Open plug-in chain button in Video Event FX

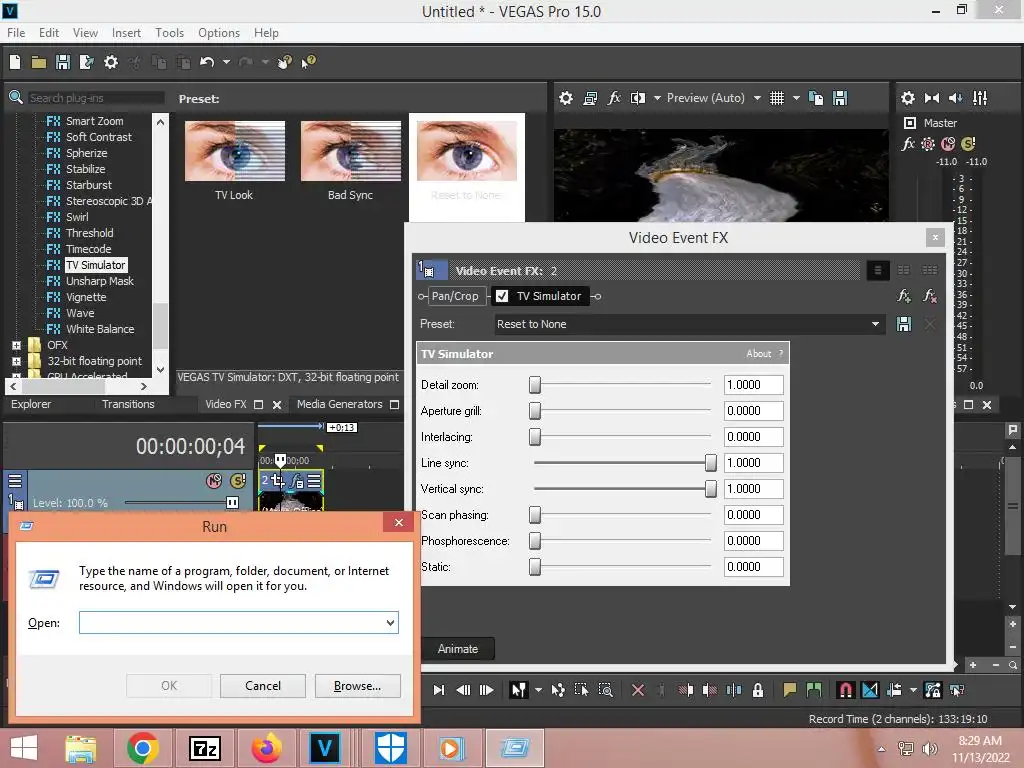(x=904, y=296)
